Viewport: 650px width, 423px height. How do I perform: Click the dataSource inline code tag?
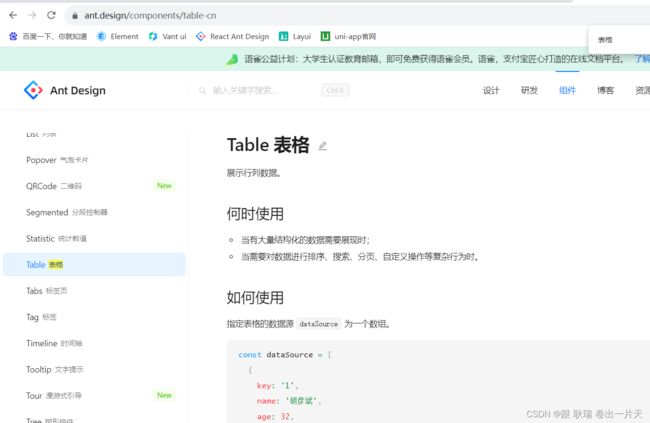(318, 324)
